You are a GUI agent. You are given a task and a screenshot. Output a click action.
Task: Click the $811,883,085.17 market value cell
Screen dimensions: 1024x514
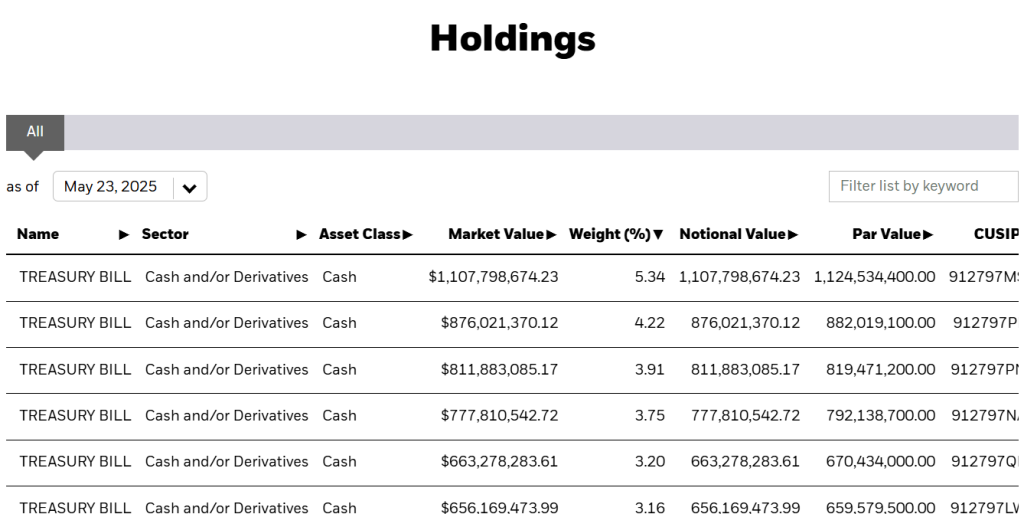coord(499,369)
